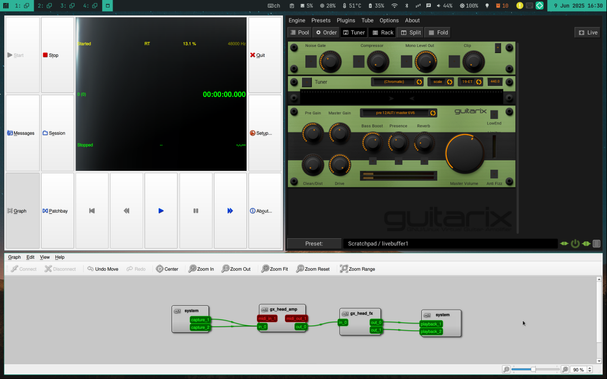Image resolution: width=607 pixels, height=379 pixels.
Task: Open the amp tube preset selector dropdown
Action: point(398,113)
